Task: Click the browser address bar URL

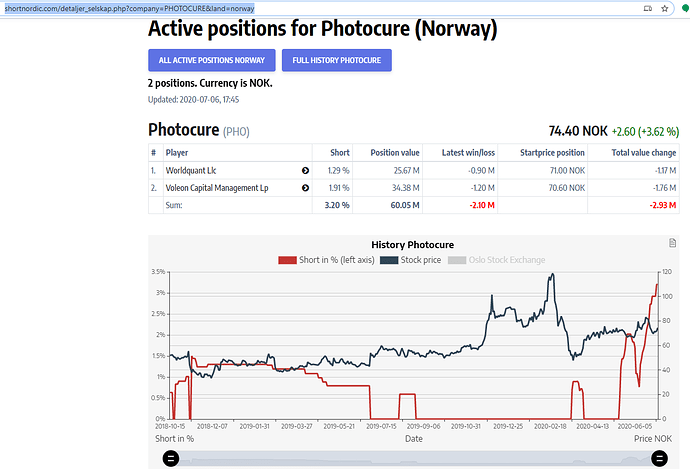Action: click(x=129, y=8)
